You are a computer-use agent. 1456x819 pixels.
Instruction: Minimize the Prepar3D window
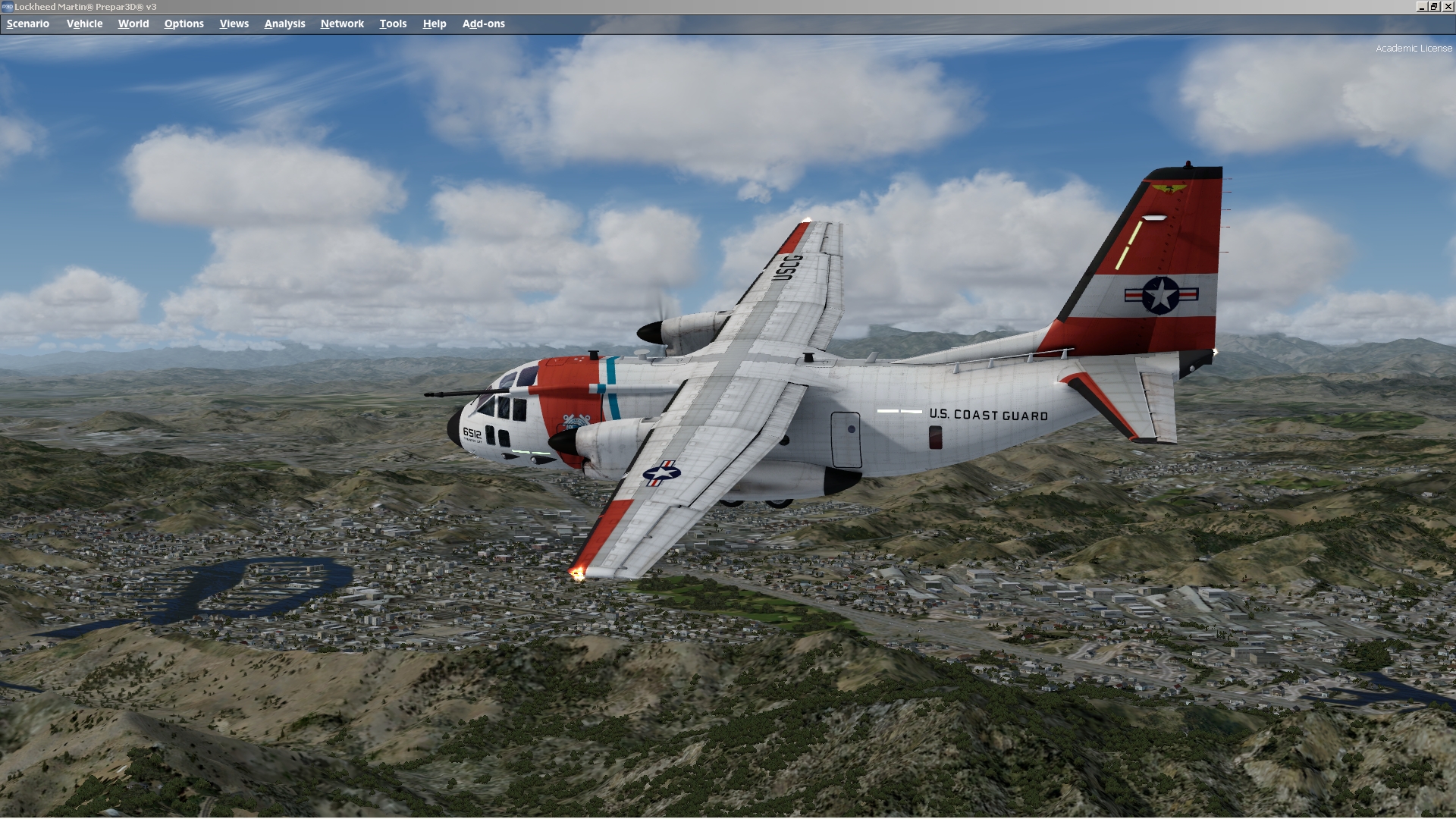[x=1421, y=6]
